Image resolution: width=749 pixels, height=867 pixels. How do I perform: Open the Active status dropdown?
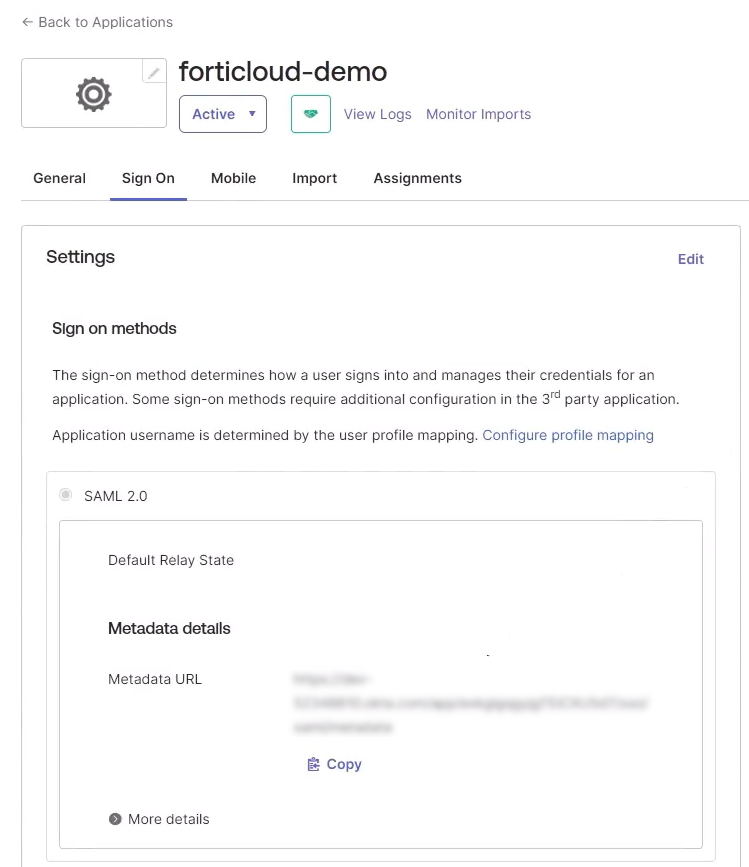pos(222,114)
